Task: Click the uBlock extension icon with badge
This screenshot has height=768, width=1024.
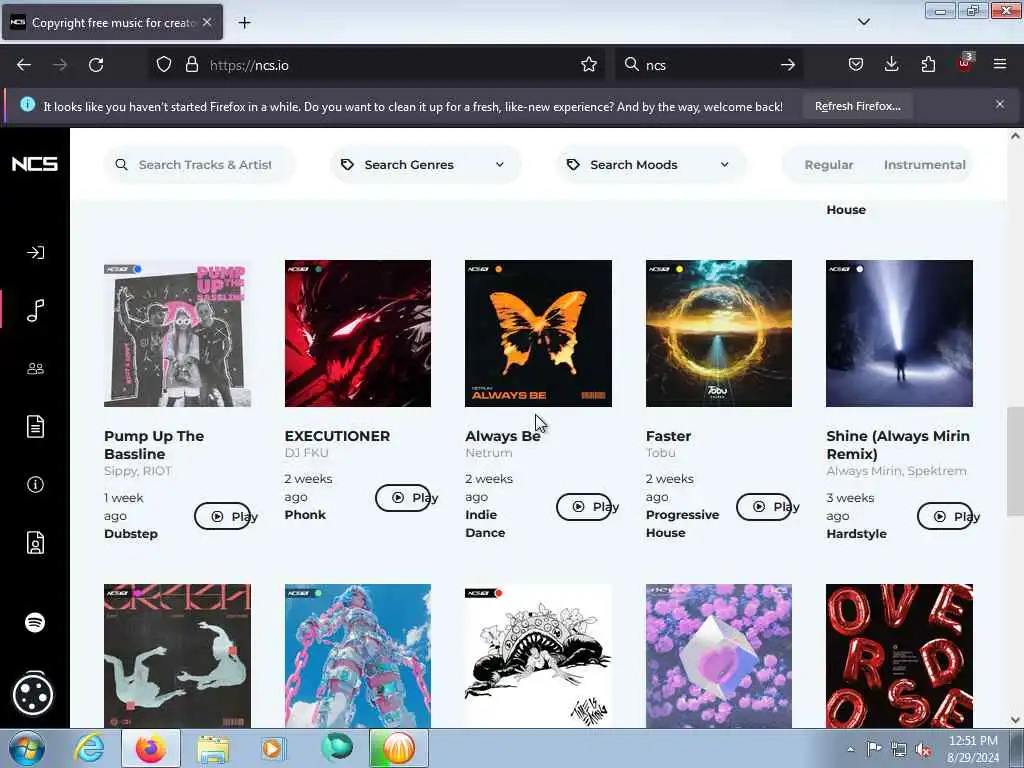Action: pos(964,63)
